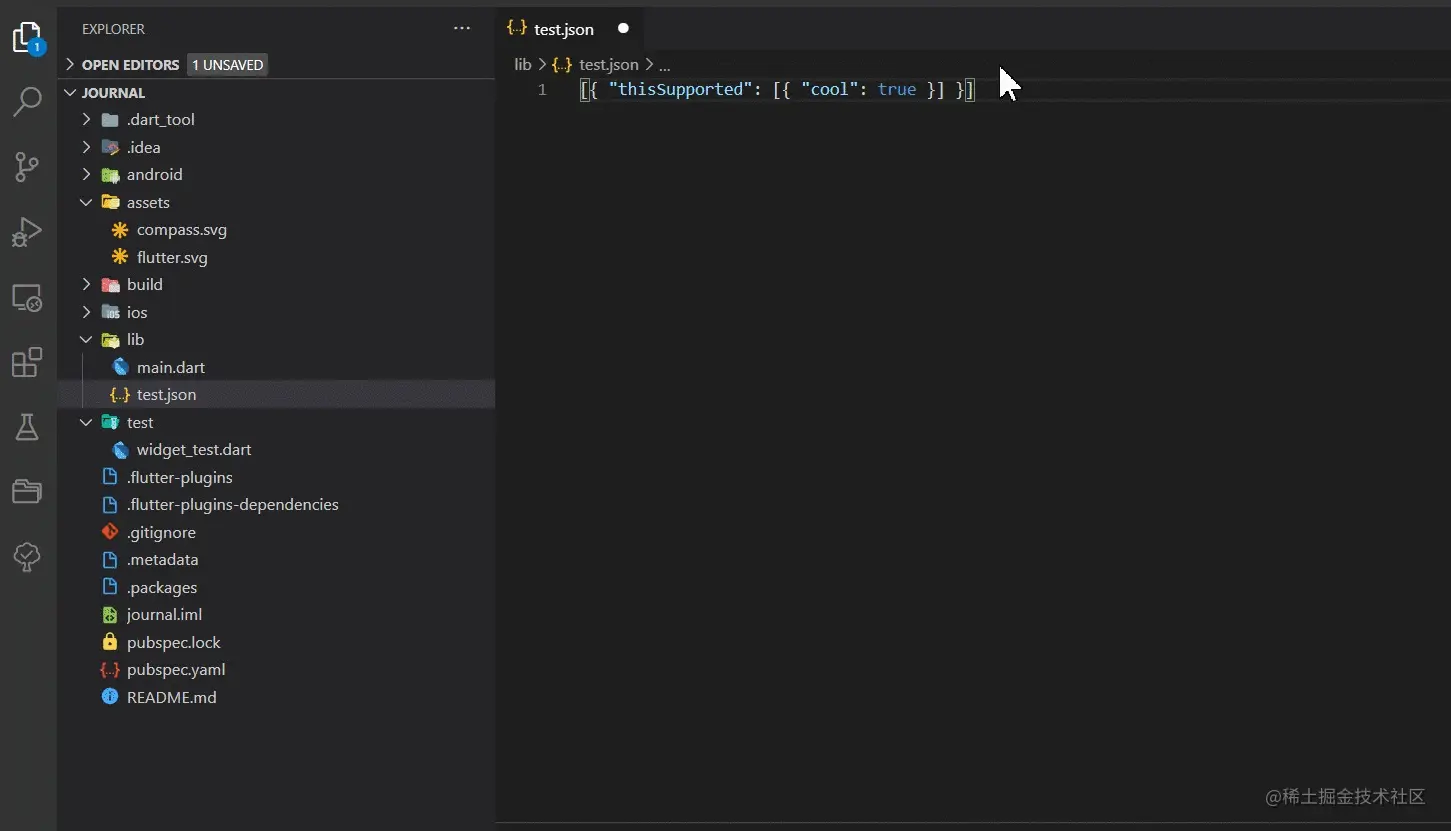Click the pubspec.yaml file icon
The height and width of the screenshot is (831, 1451).
(110, 670)
